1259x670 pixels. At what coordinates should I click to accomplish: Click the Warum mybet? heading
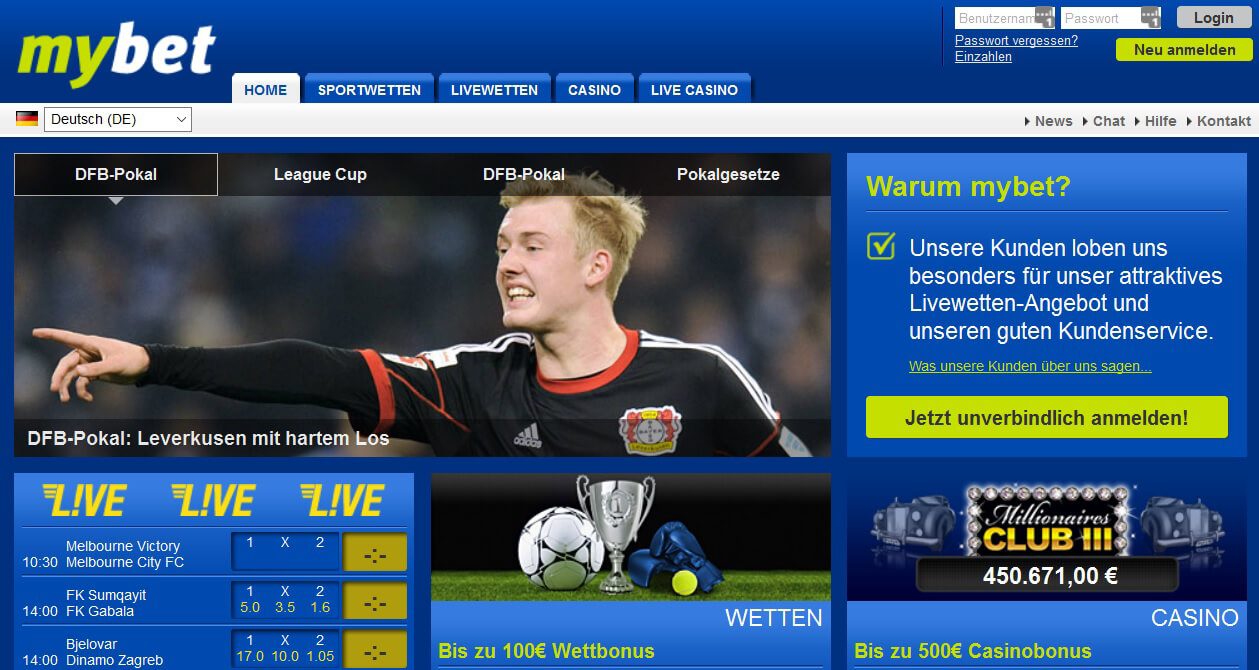968,186
